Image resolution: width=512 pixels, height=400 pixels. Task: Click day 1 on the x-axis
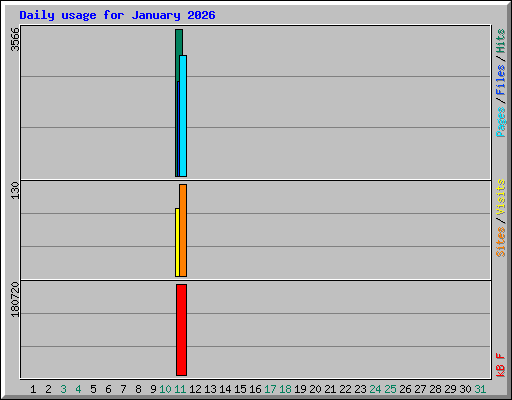(x=33, y=389)
